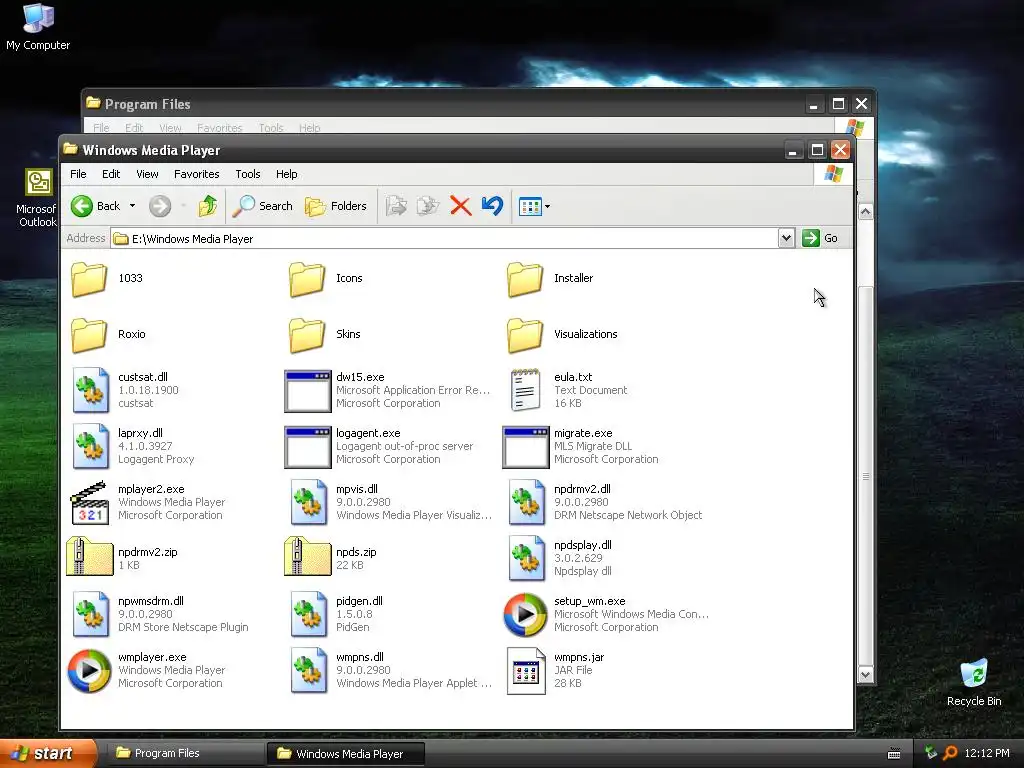The height and width of the screenshot is (768, 1024).
Task: Select the Skins folder
Action: tap(307, 335)
